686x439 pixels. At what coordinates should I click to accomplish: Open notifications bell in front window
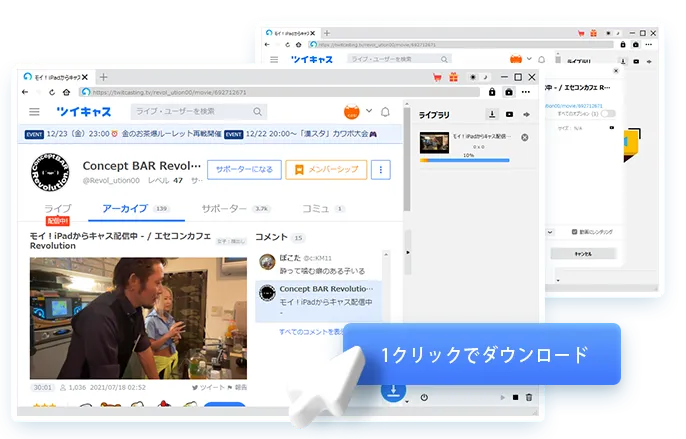[385, 112]
